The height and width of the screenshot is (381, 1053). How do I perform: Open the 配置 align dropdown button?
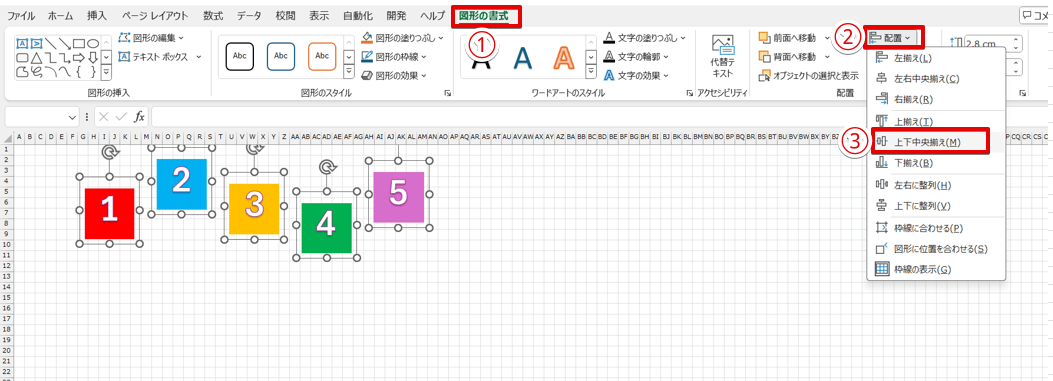tap(893, 38)
